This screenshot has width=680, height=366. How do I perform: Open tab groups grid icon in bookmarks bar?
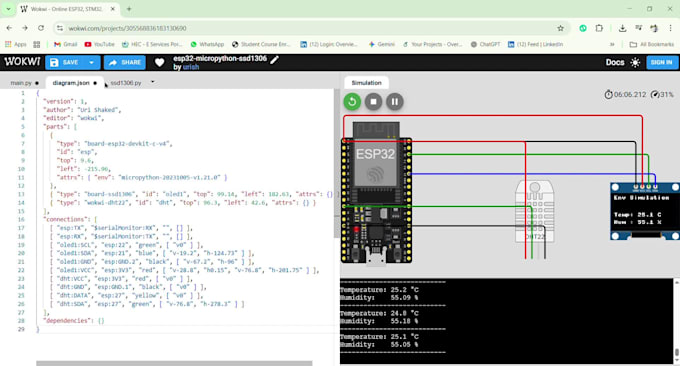[x=36, y=44]
